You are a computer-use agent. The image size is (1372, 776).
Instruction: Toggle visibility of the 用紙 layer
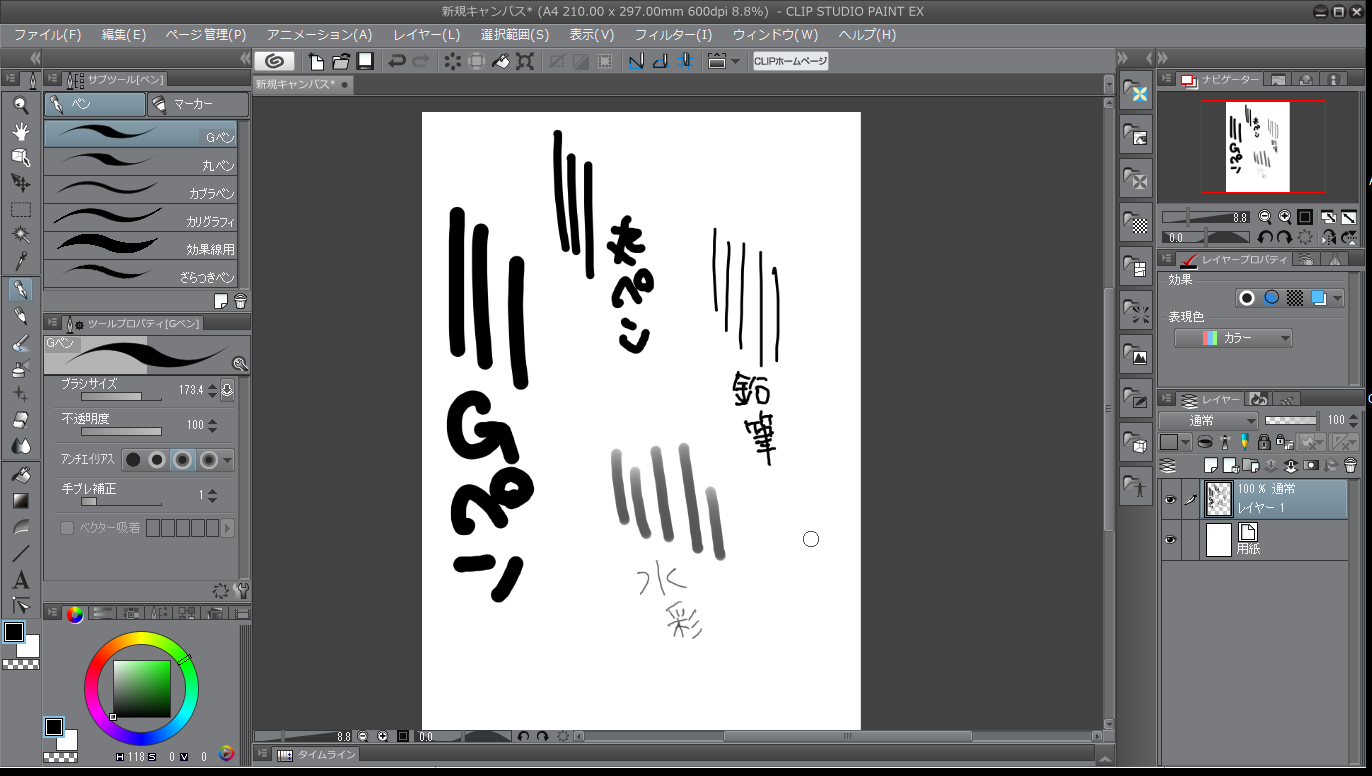point(1170,540)
